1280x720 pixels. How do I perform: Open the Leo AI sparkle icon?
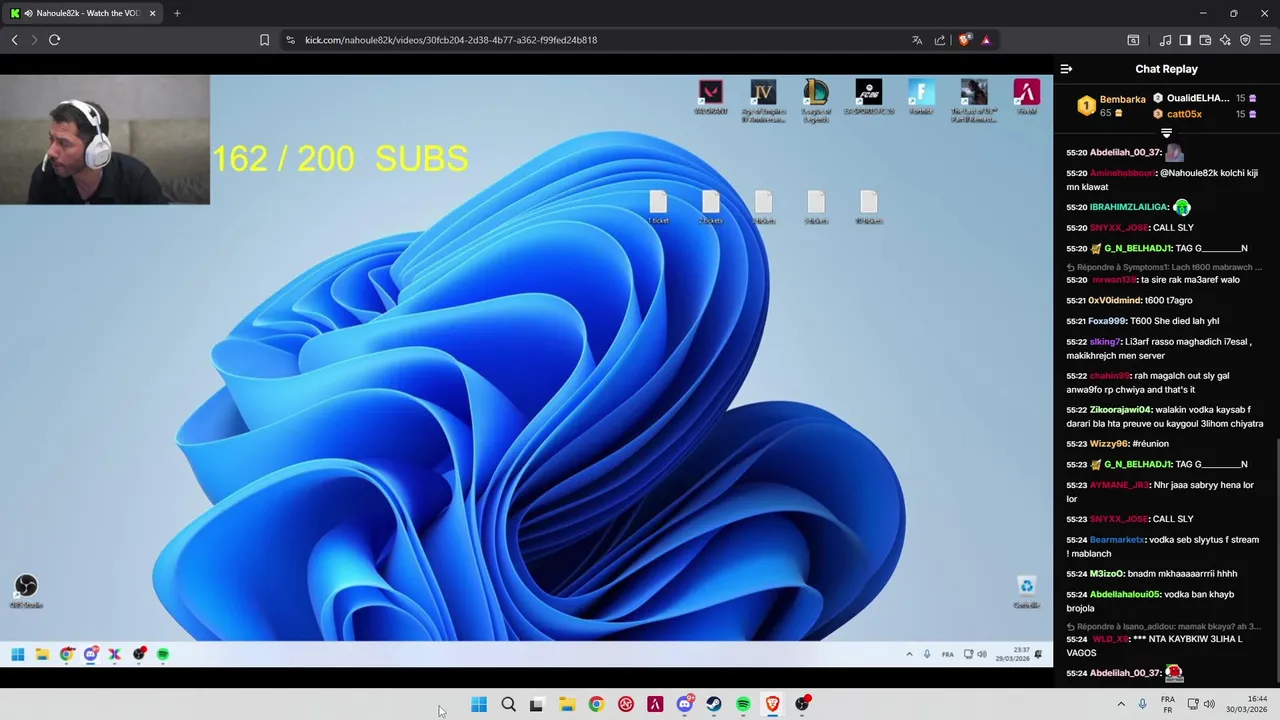[1225, 40]
